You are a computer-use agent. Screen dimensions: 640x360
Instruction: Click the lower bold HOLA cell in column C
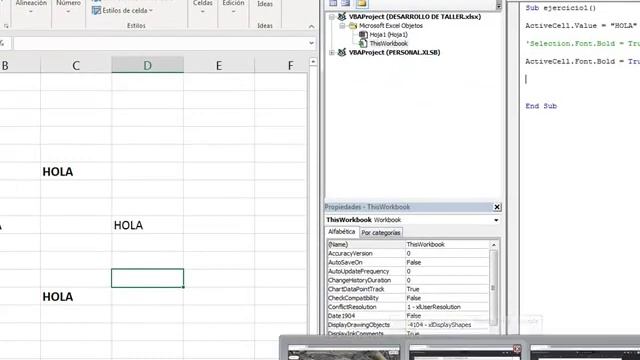(76, 296)
